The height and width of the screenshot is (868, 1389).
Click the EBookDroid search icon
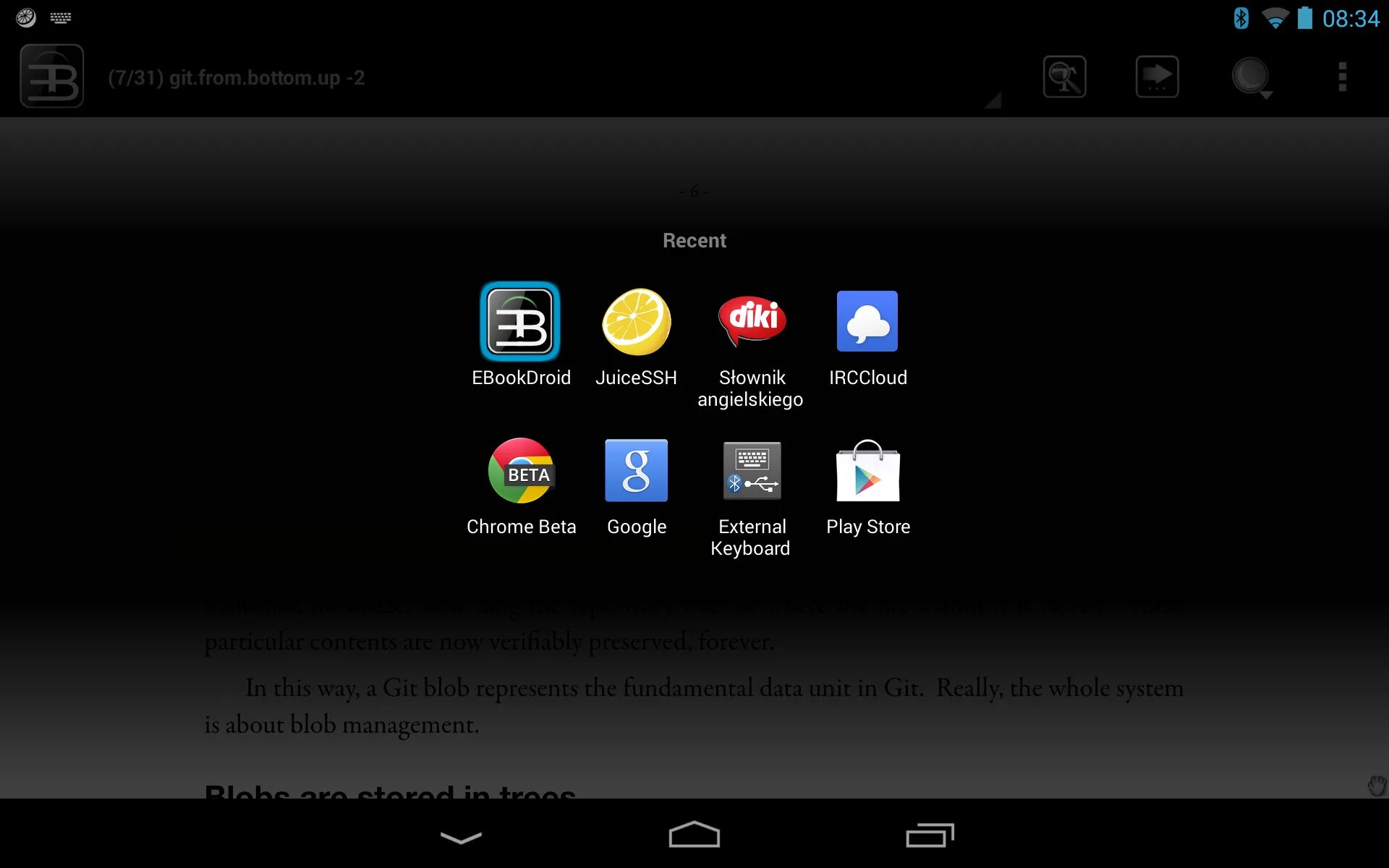tap(1065, 77)
